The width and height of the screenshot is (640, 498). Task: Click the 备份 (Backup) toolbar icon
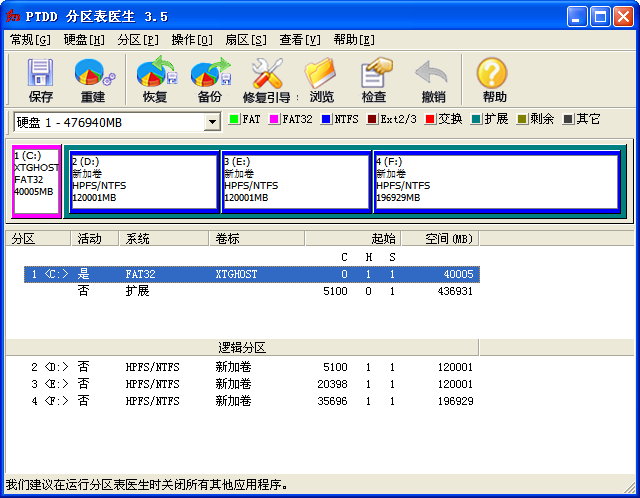coord(210,80)
